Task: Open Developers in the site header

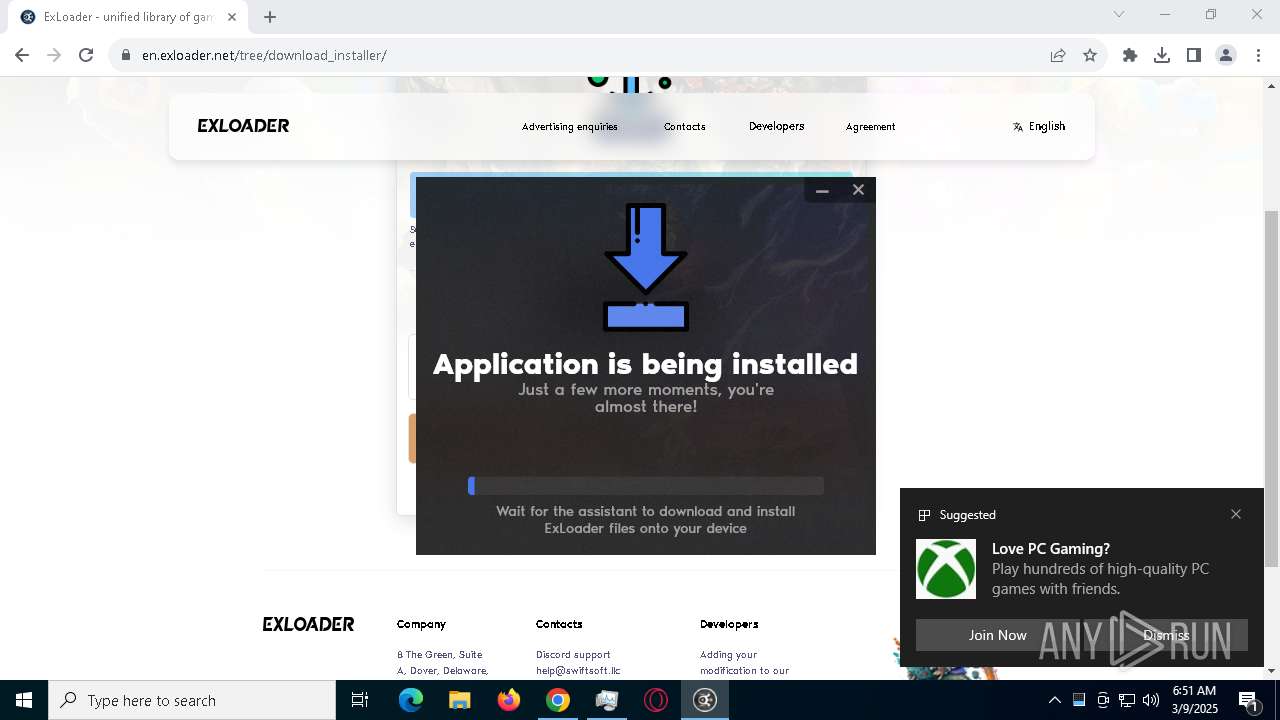Action: tap(777, 126)
